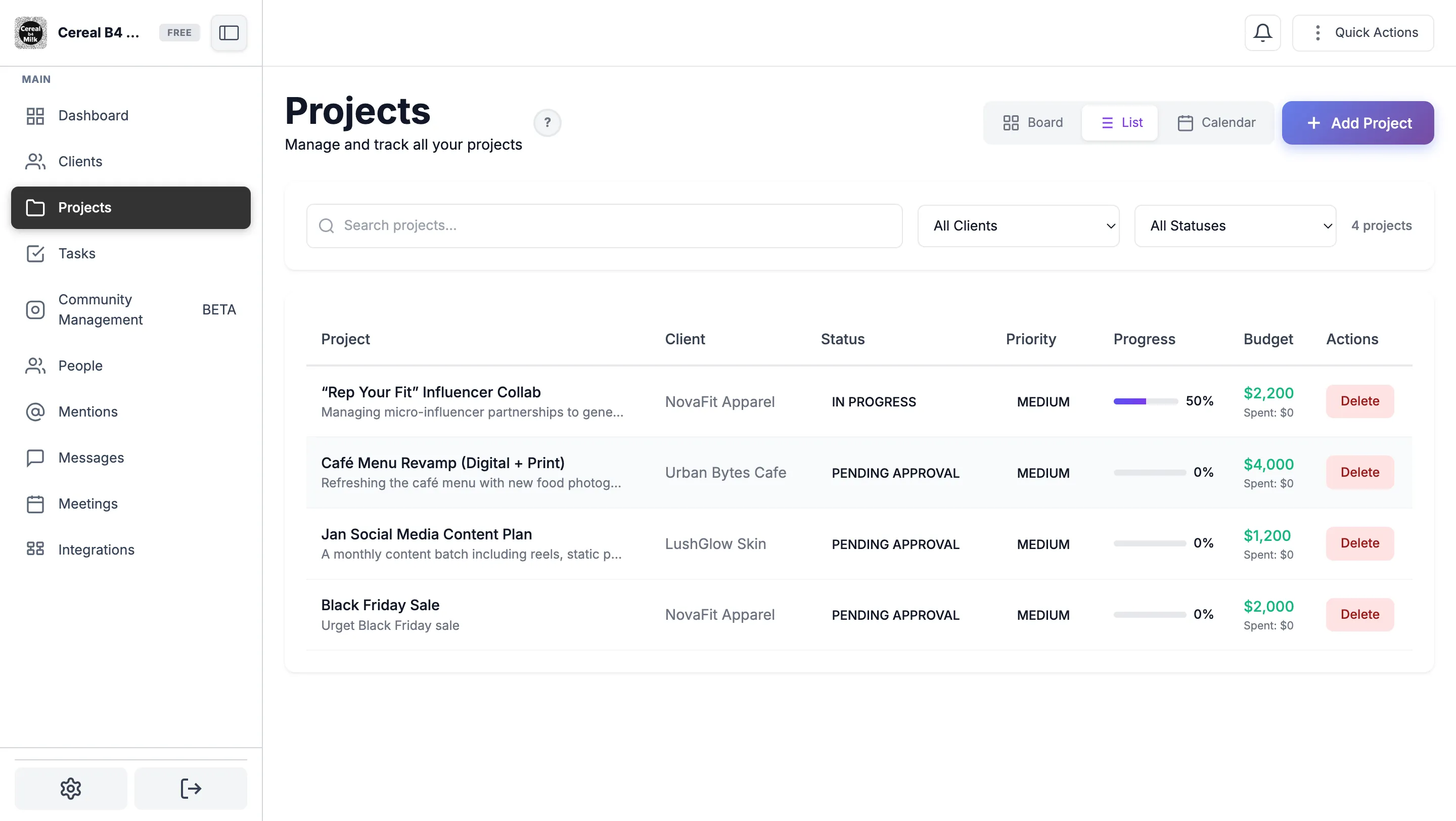The image size is (1456, 821).
Task: Click the Cereal B4 Milk workspace logo
Action: coord(30,33)
